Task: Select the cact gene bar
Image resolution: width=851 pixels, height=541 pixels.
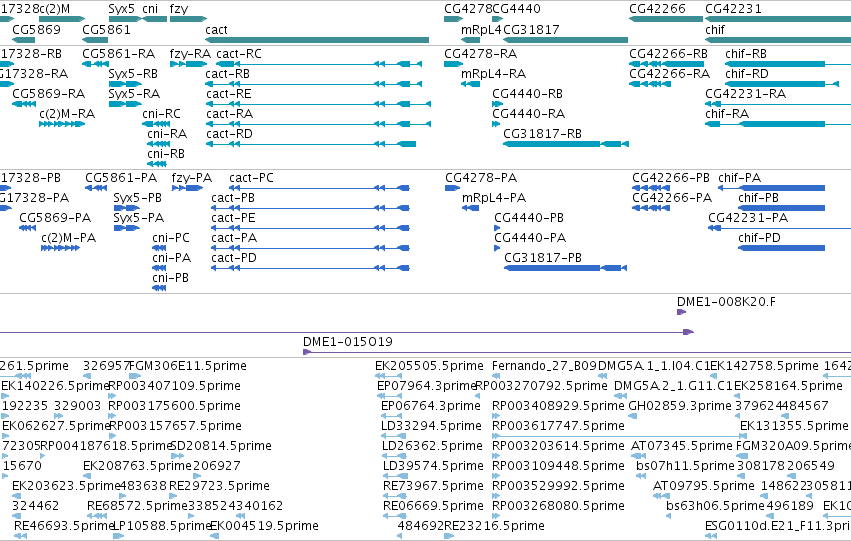Action: click(x=317, y=40)
